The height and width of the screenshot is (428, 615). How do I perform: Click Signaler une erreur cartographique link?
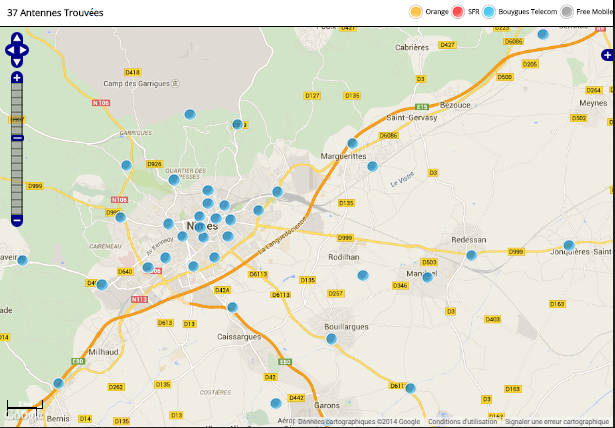pyautogui.click(x=557, y=421)
